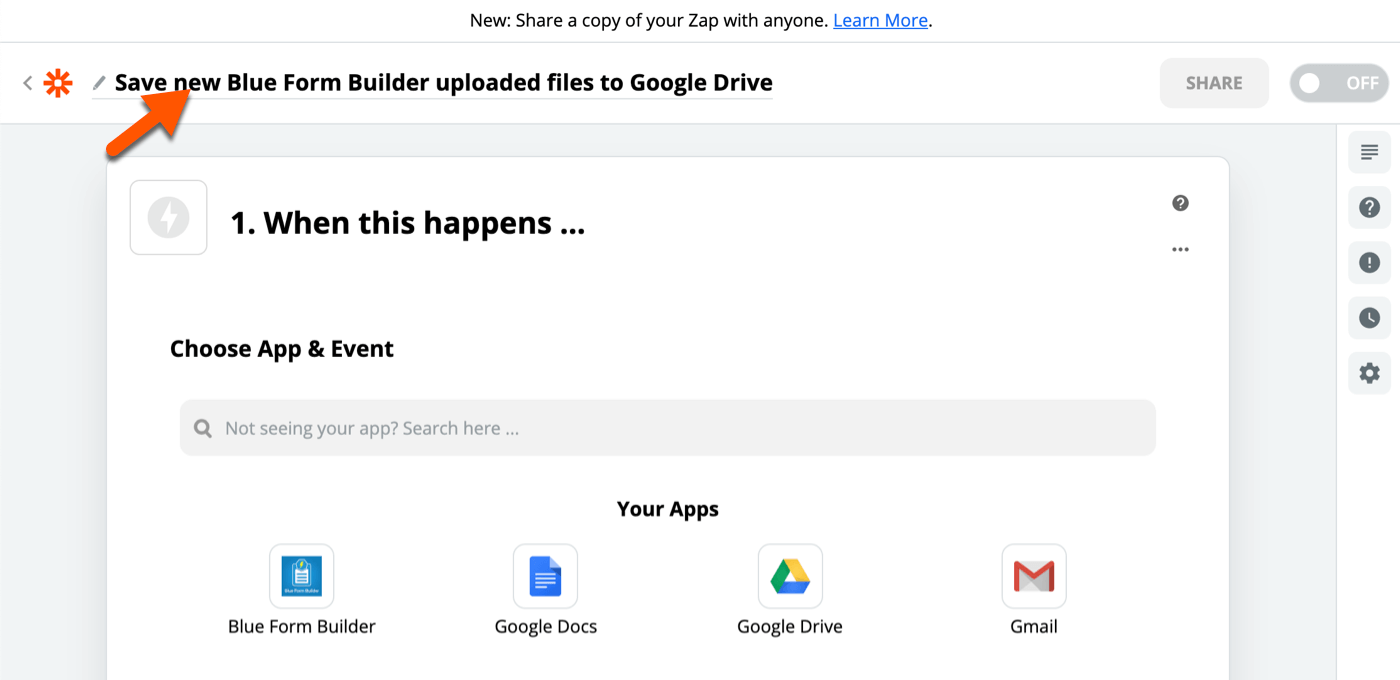Switch the Zap from OFF to ON
1400x680 pixels.
1339,83
